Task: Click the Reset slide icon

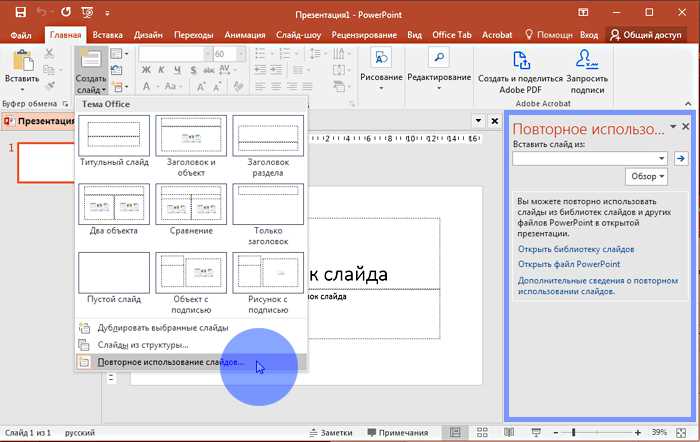Action: 117,70
